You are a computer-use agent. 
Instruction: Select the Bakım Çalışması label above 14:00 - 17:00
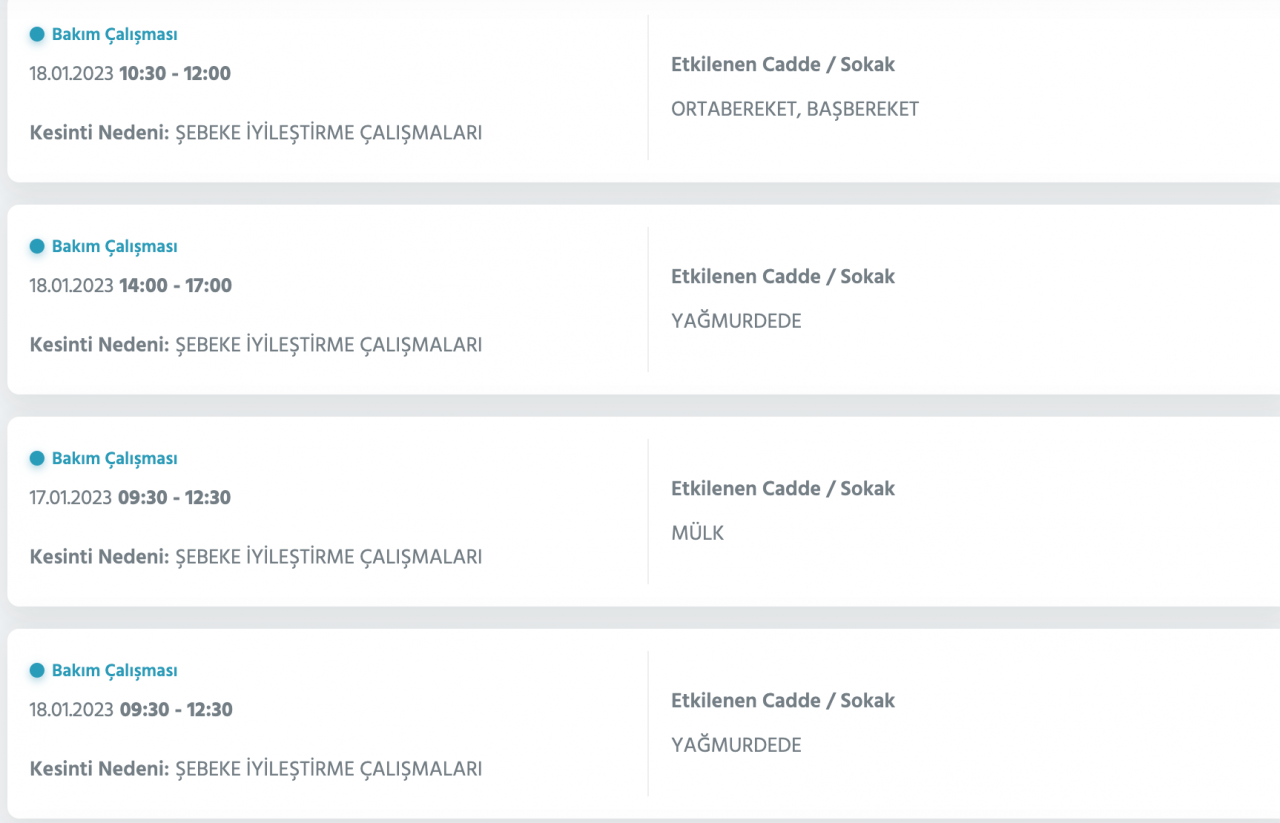tap(114, 246)
